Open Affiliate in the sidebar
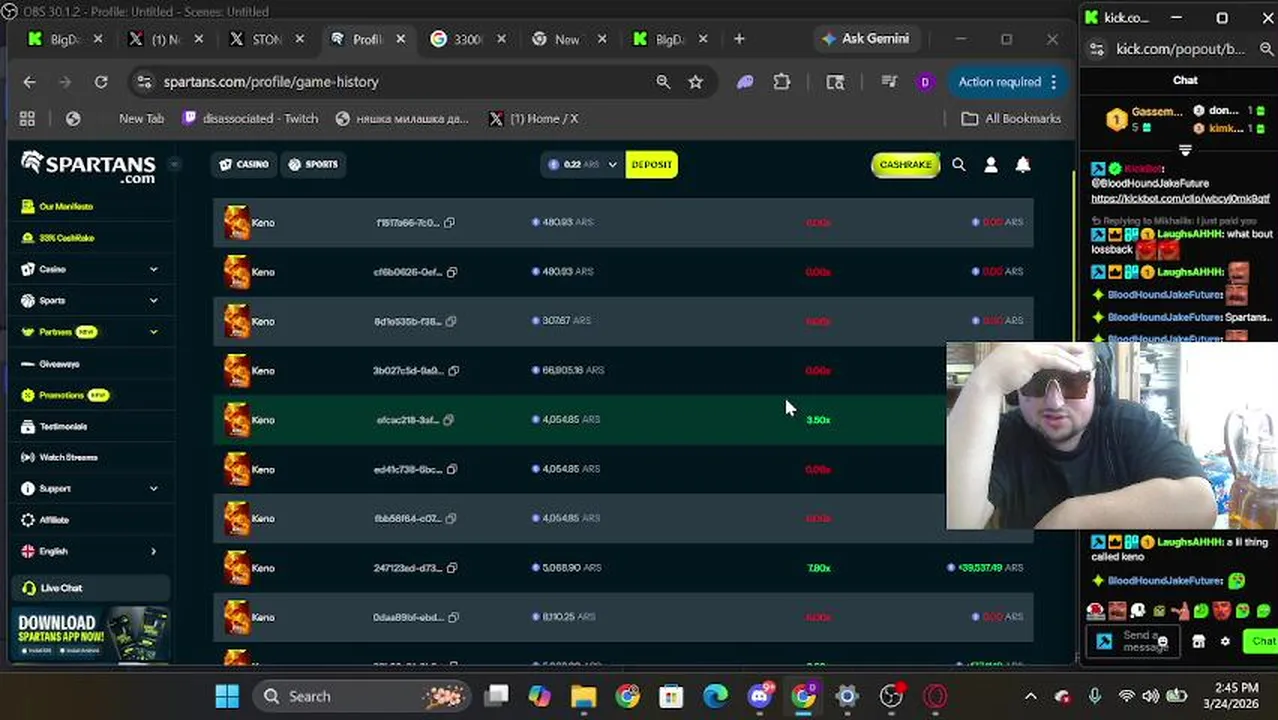This screenshot has width=1278, height=720. tap(53, 520)
